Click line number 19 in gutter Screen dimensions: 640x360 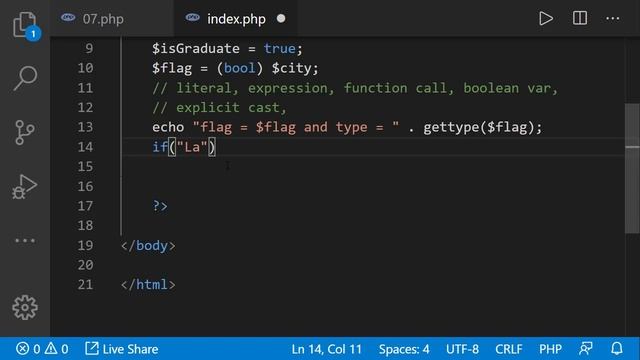click(x=85, y=246)
